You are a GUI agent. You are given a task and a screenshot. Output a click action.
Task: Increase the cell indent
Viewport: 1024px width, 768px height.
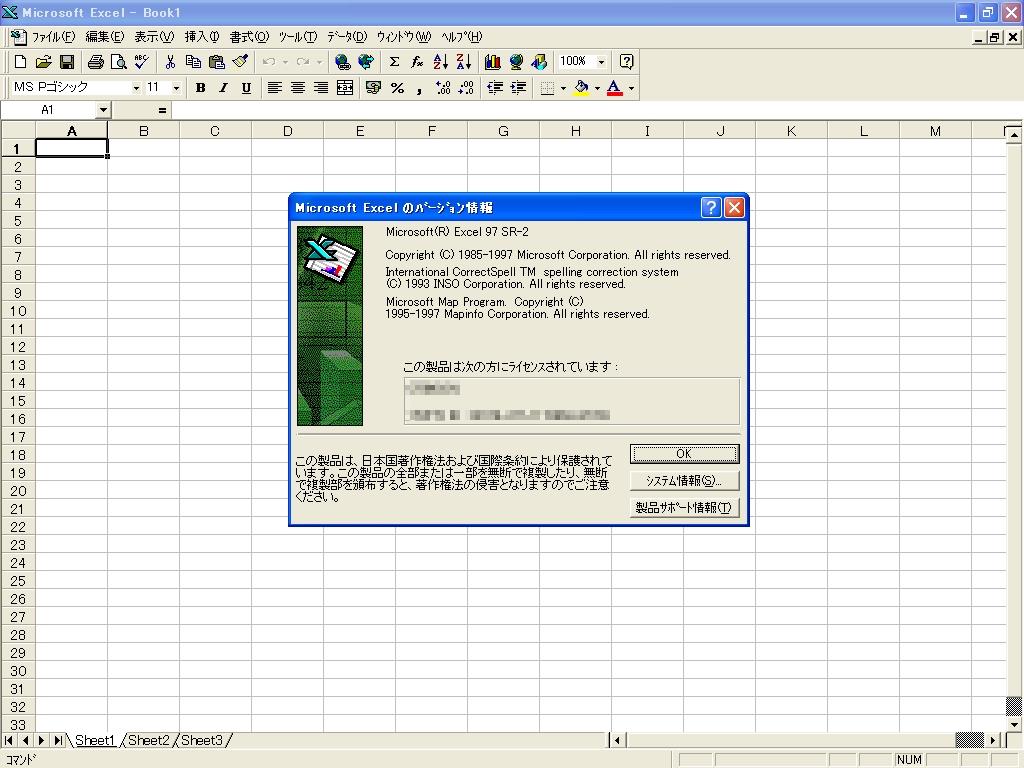click(519, 88)
